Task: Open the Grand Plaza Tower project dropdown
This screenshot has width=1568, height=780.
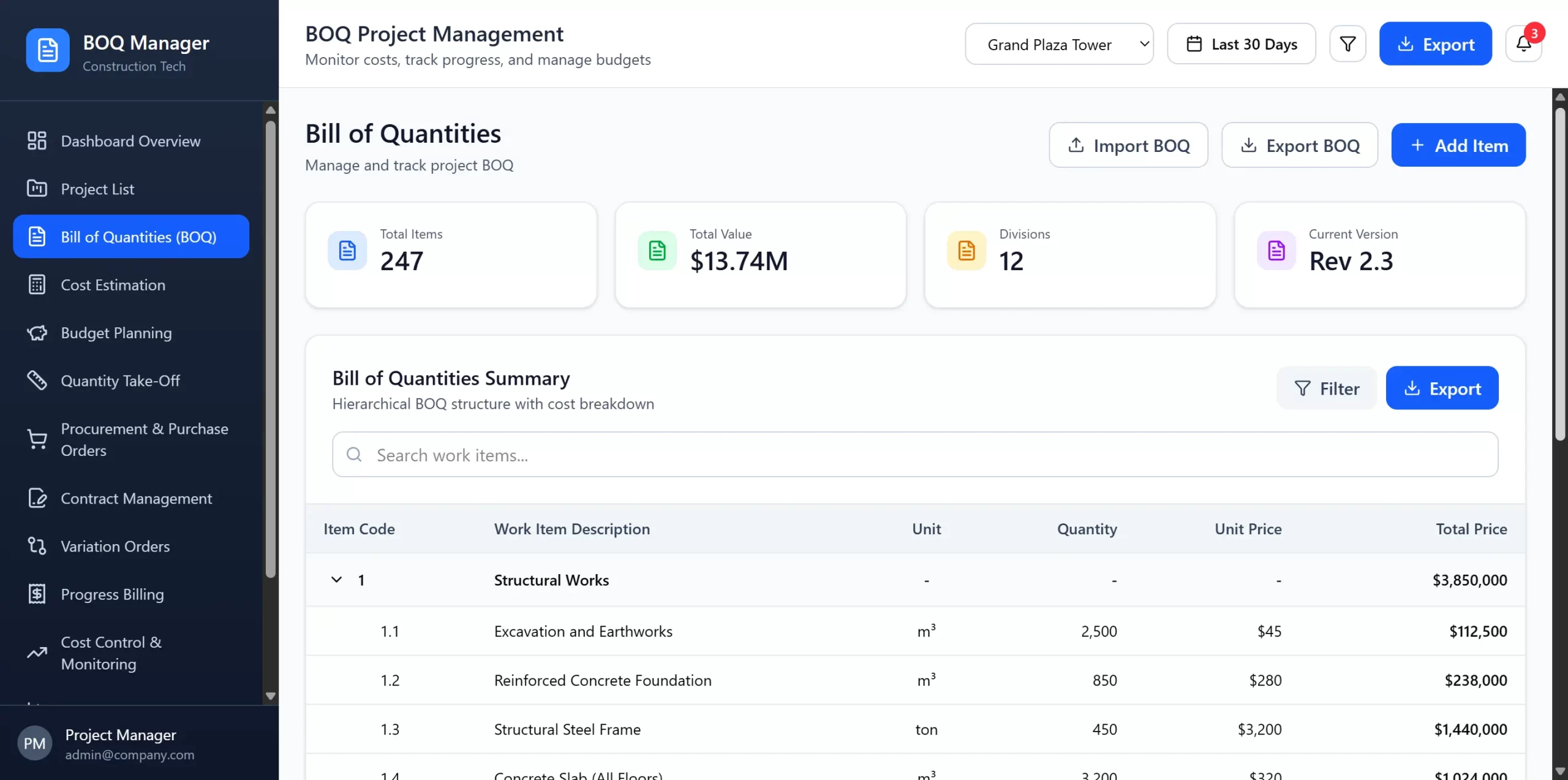Action: click(1059, 44)
